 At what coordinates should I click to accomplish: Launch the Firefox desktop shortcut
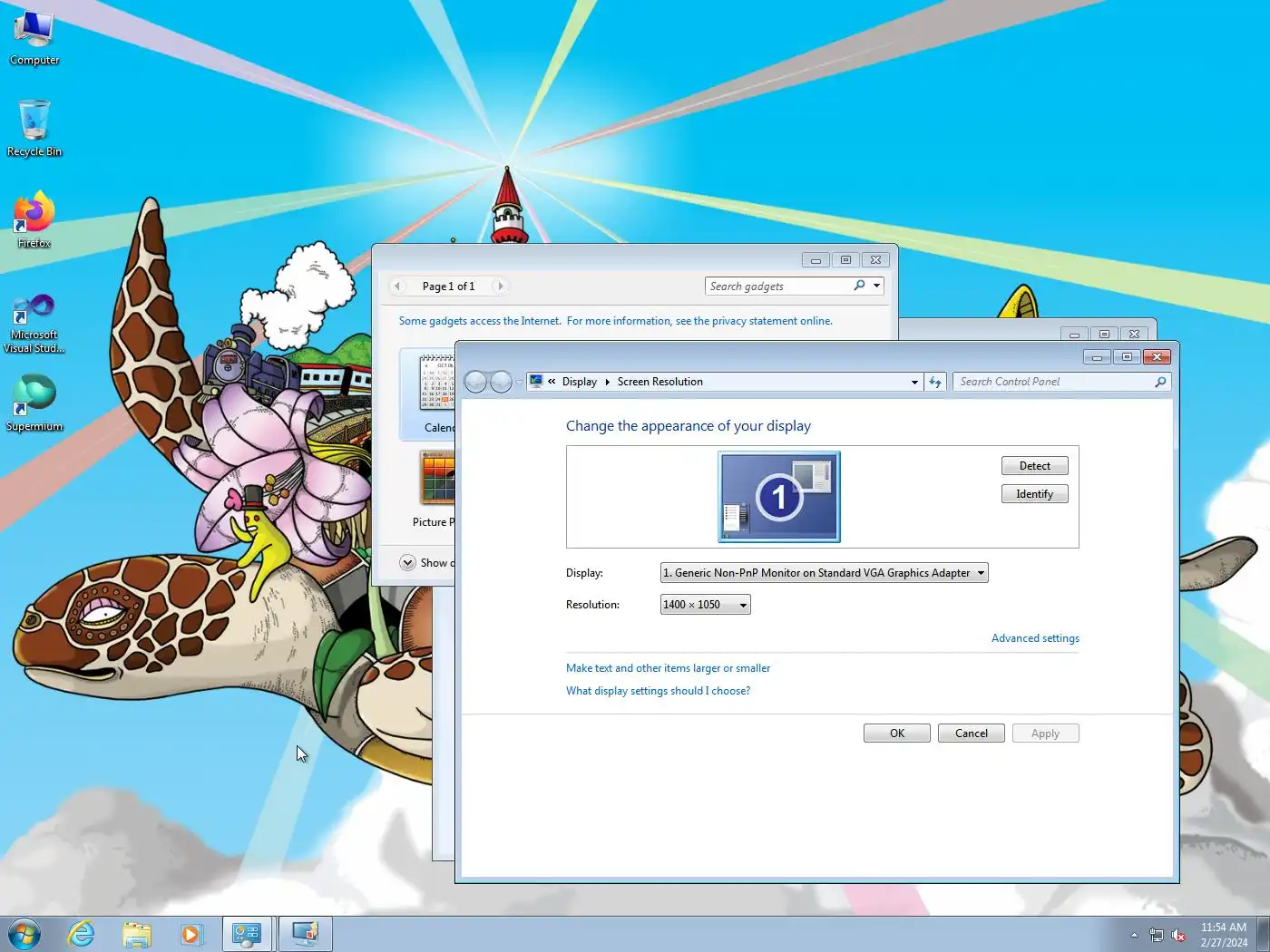(x=34, y=220)
